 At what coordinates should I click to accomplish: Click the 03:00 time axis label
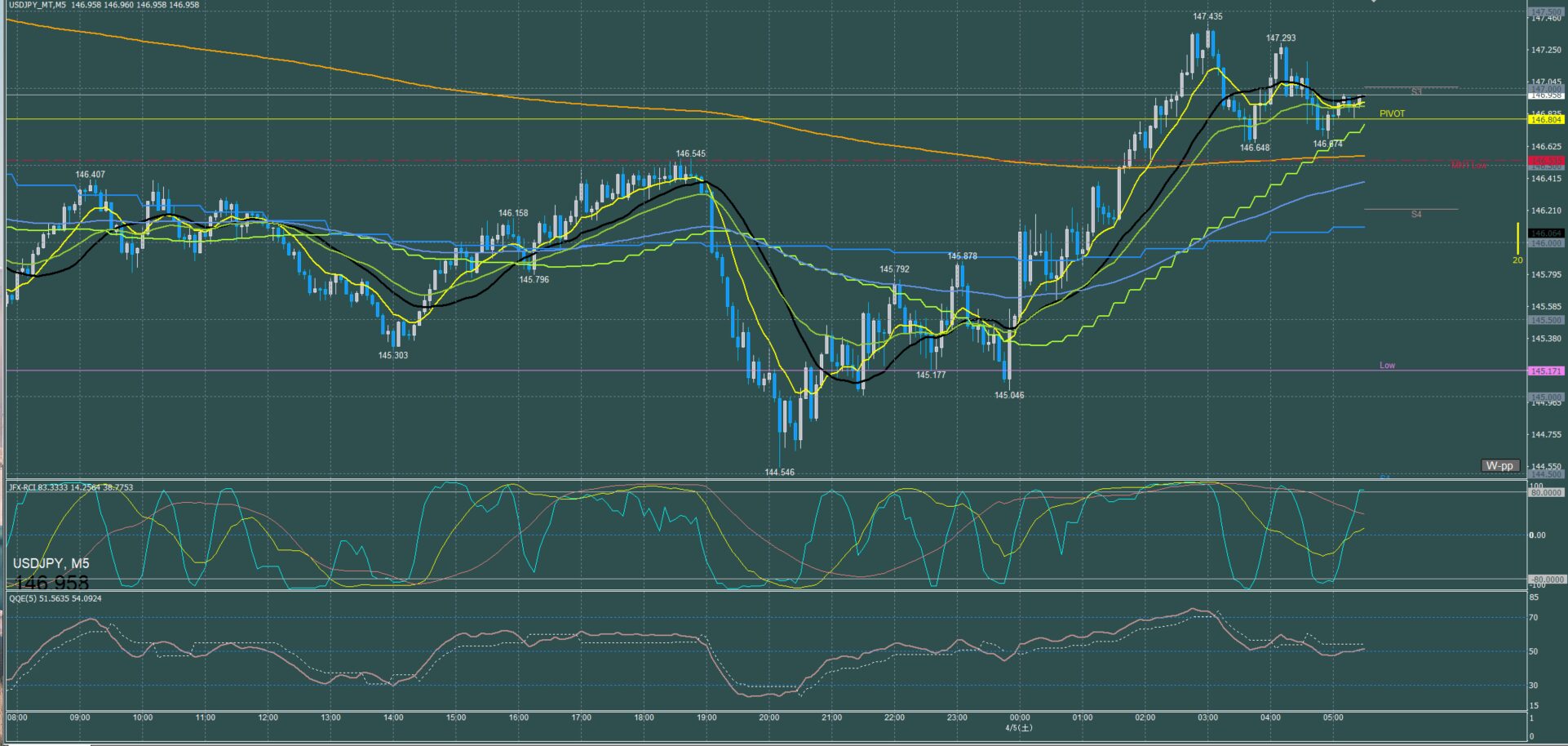pyautogui.click(x=1207, y=717)
